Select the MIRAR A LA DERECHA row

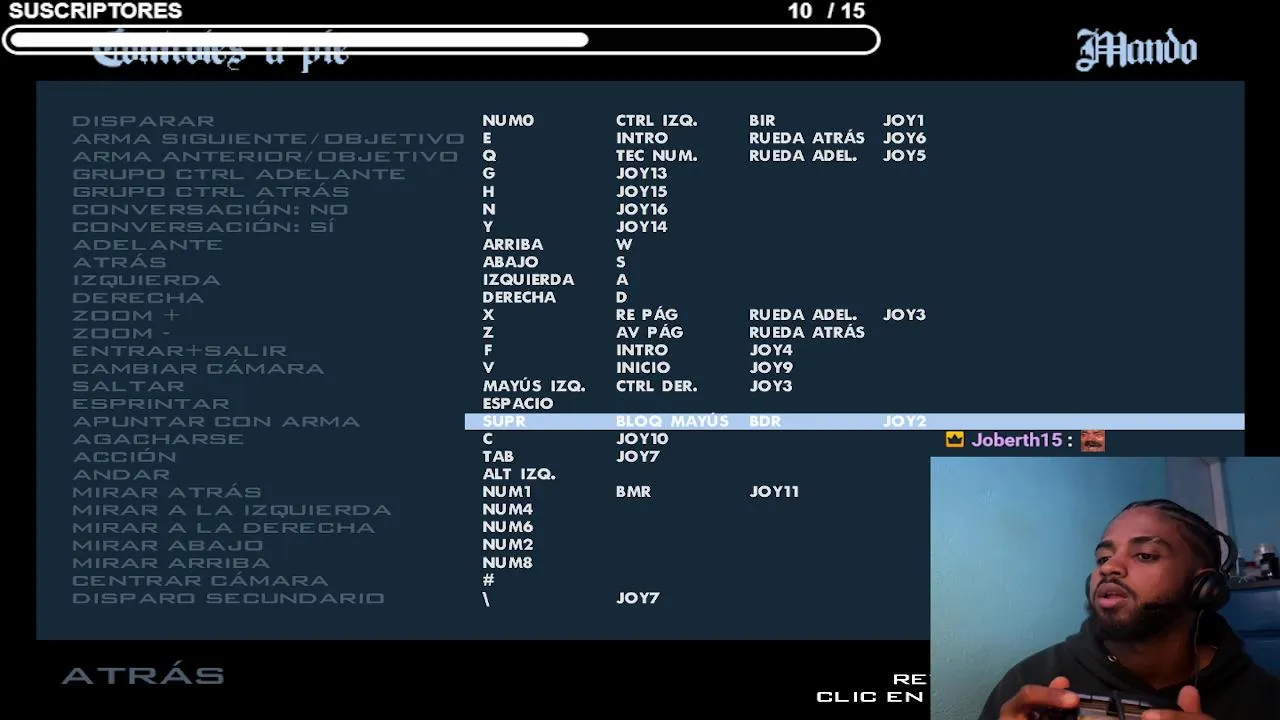(x=224, y=528)
